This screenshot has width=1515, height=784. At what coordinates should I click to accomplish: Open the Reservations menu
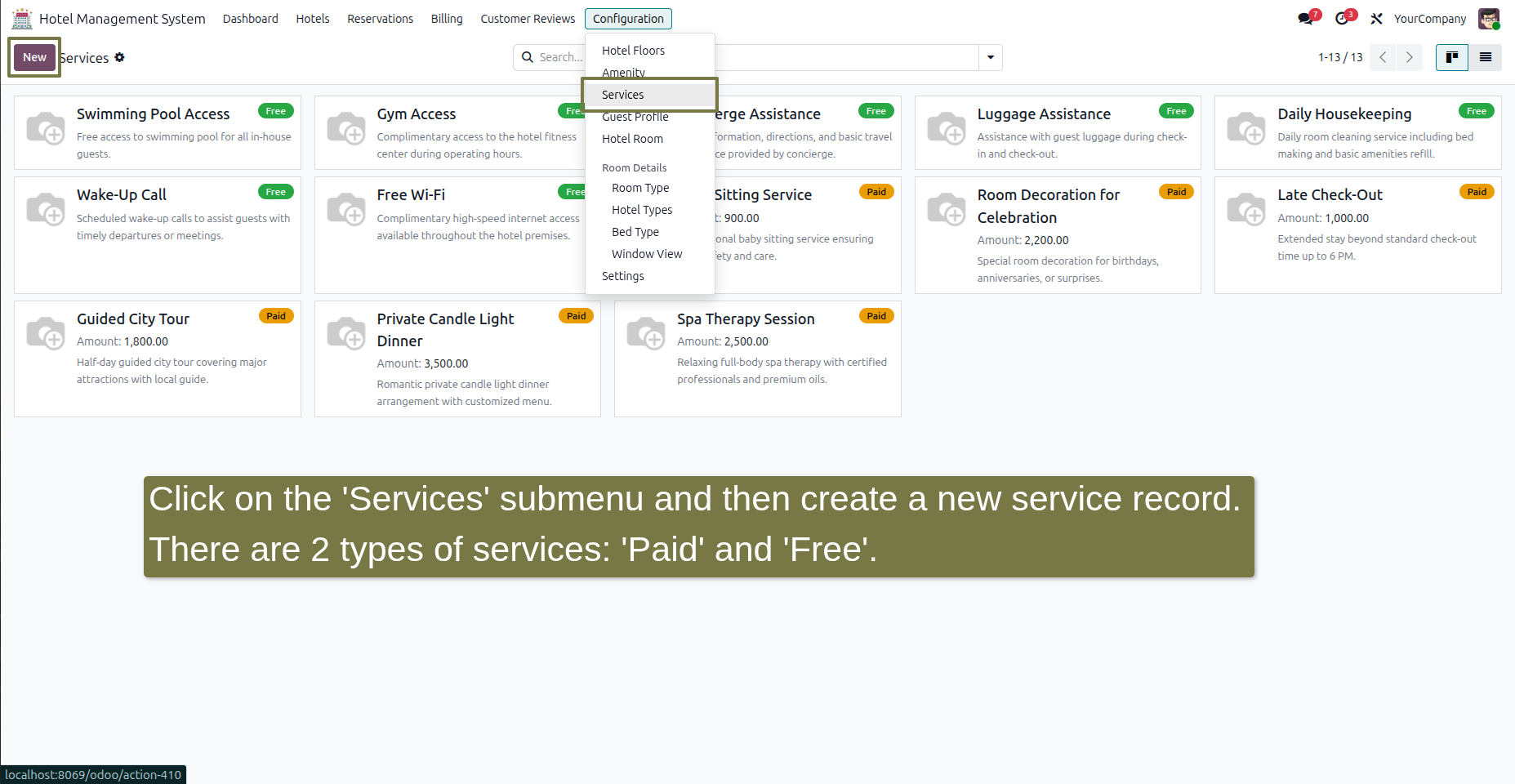(x=380, y=19)
